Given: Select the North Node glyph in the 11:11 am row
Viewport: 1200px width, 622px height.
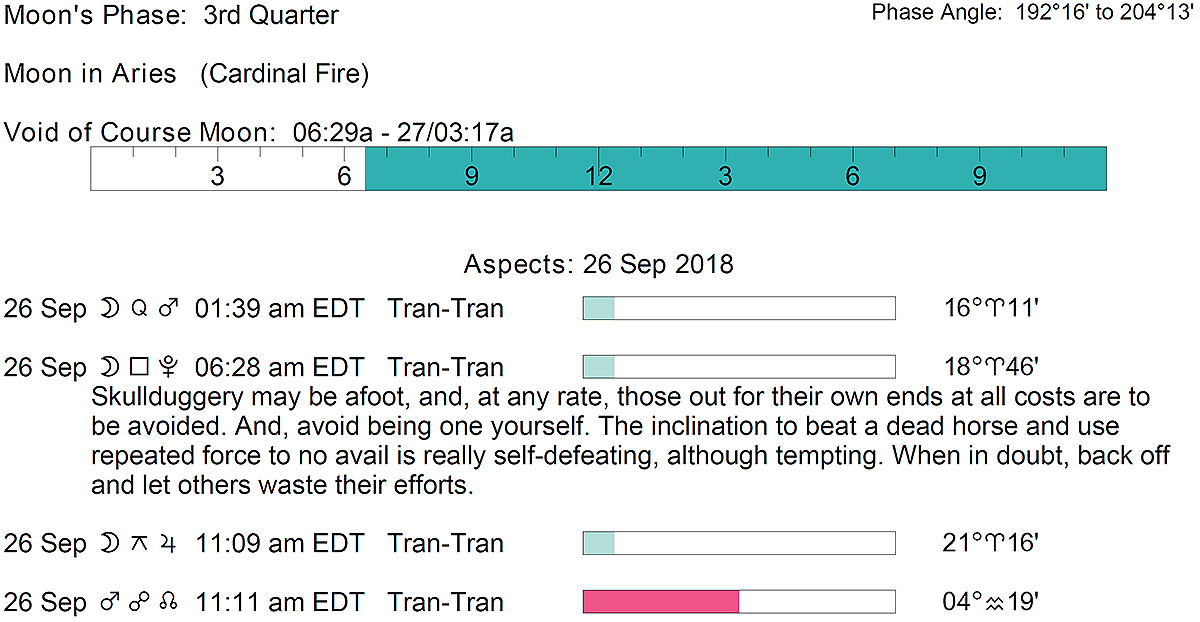Looking at the screenshot, I should 169,603.
